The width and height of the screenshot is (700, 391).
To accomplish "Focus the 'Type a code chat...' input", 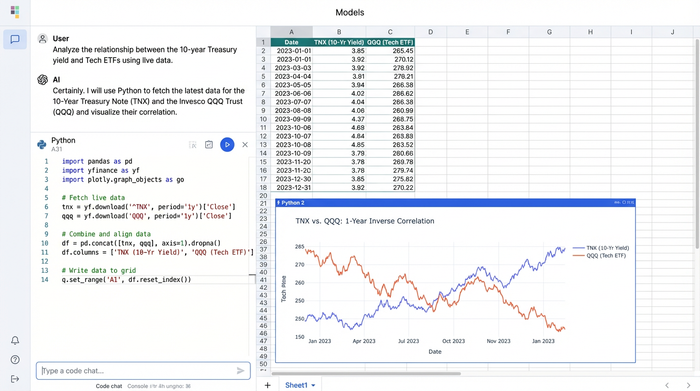I will coord(143,370).
